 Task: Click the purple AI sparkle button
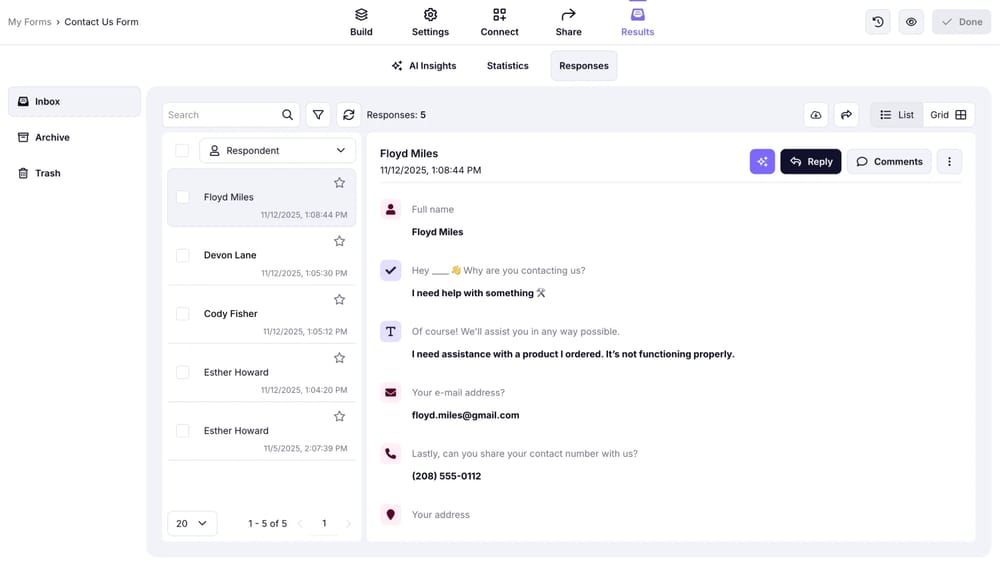coord(762,161)
